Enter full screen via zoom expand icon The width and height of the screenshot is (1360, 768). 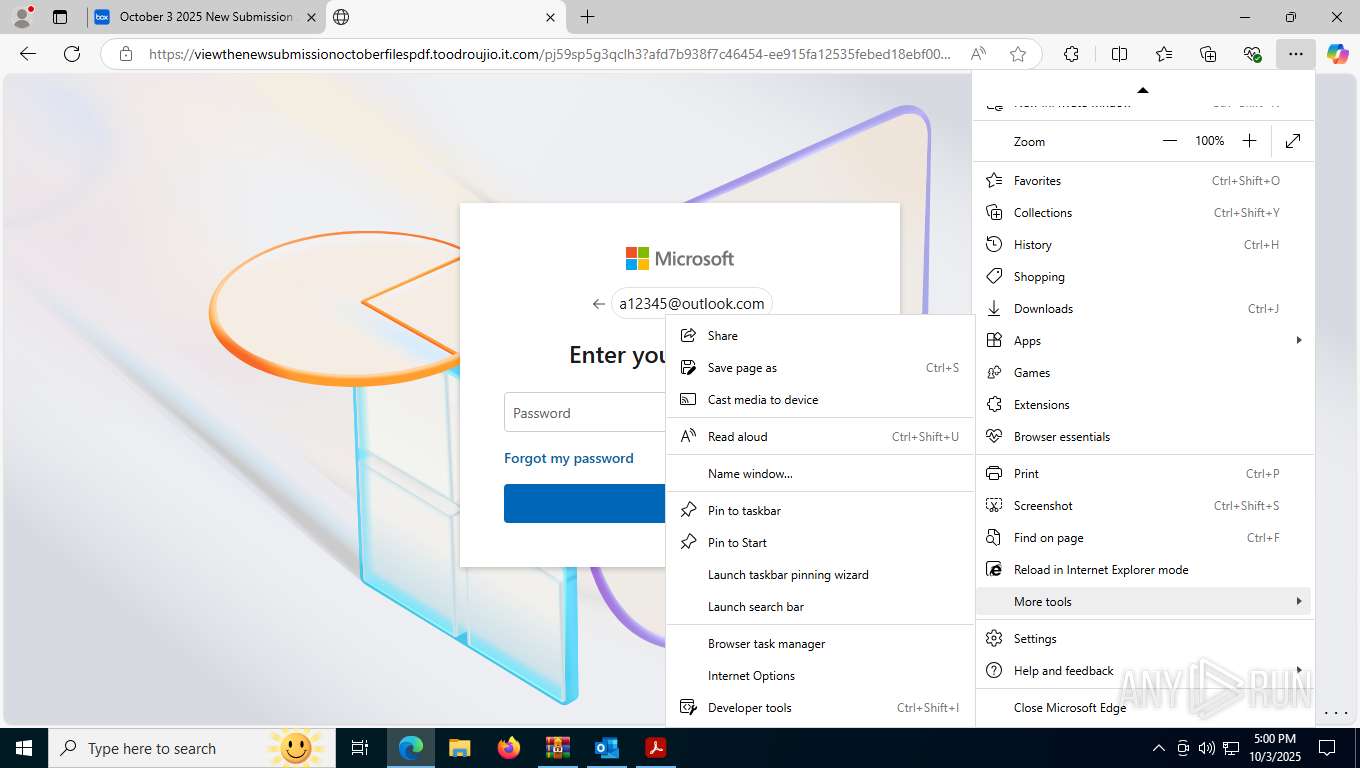click(x=1293, y=141)
